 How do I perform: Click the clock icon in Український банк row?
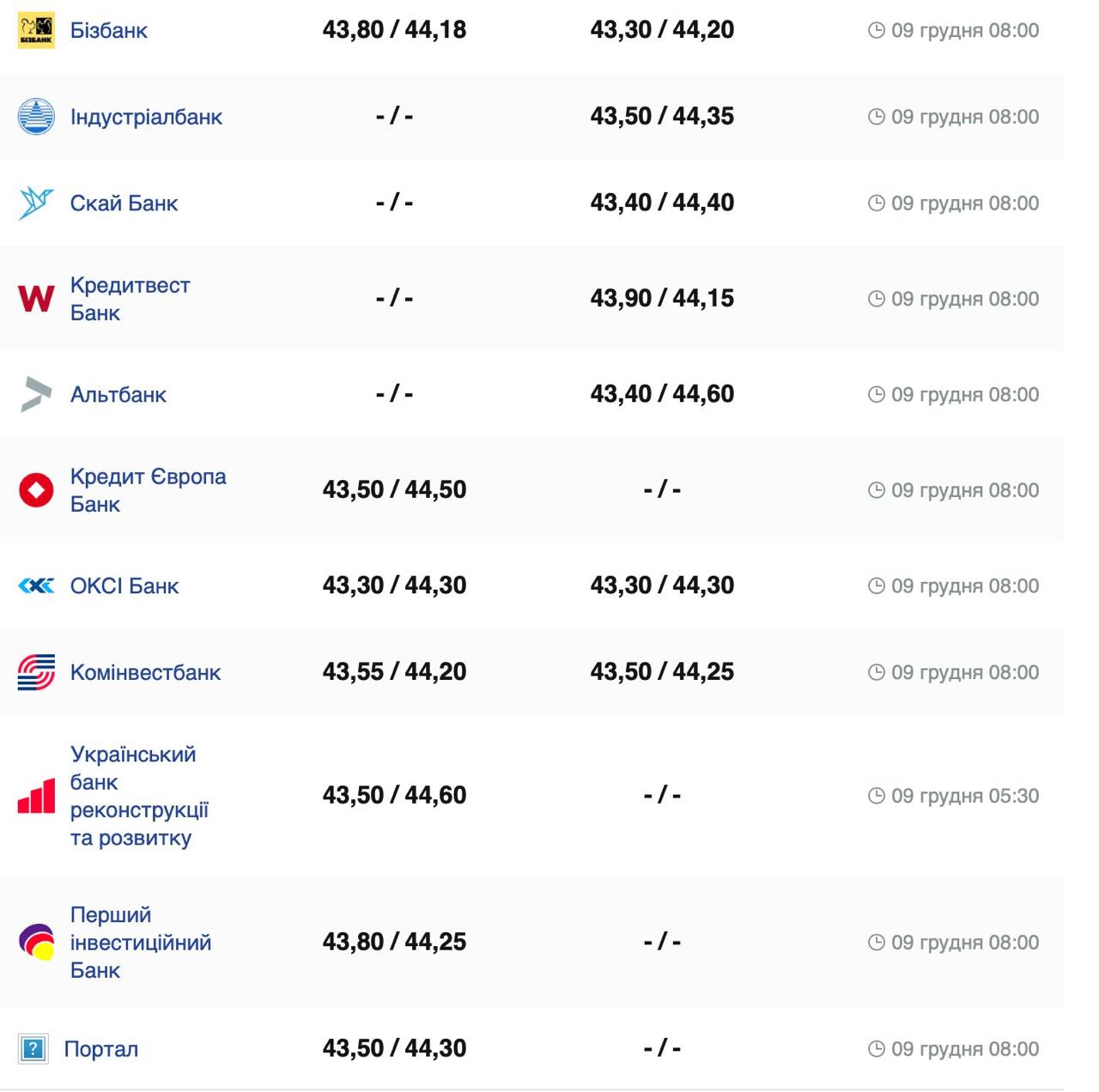pyautogui.click(x=876, y=796)
